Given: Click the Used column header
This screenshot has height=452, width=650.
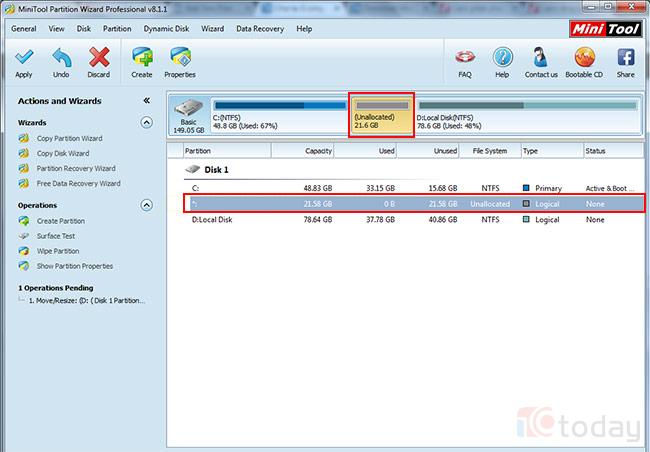Looking at the screenshot, I should click(365, 151).
